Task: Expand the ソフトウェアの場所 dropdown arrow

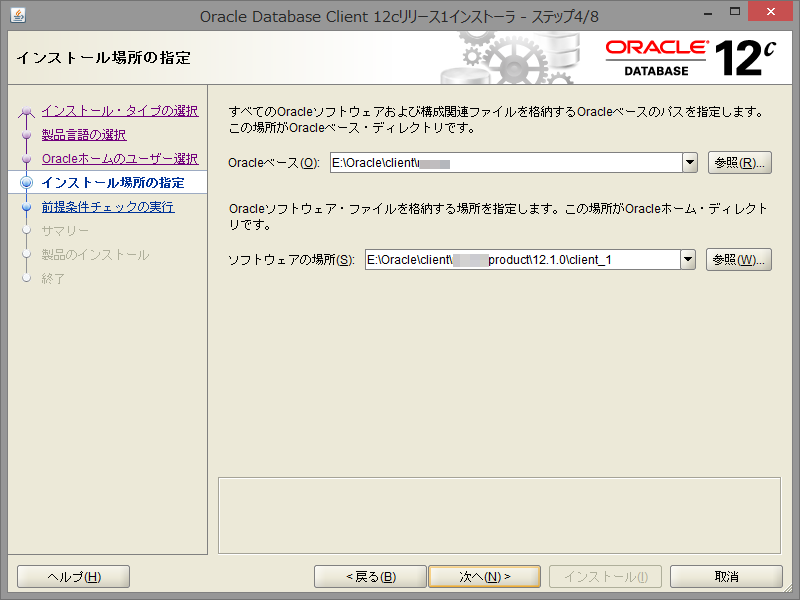Action: pos(688,260)
